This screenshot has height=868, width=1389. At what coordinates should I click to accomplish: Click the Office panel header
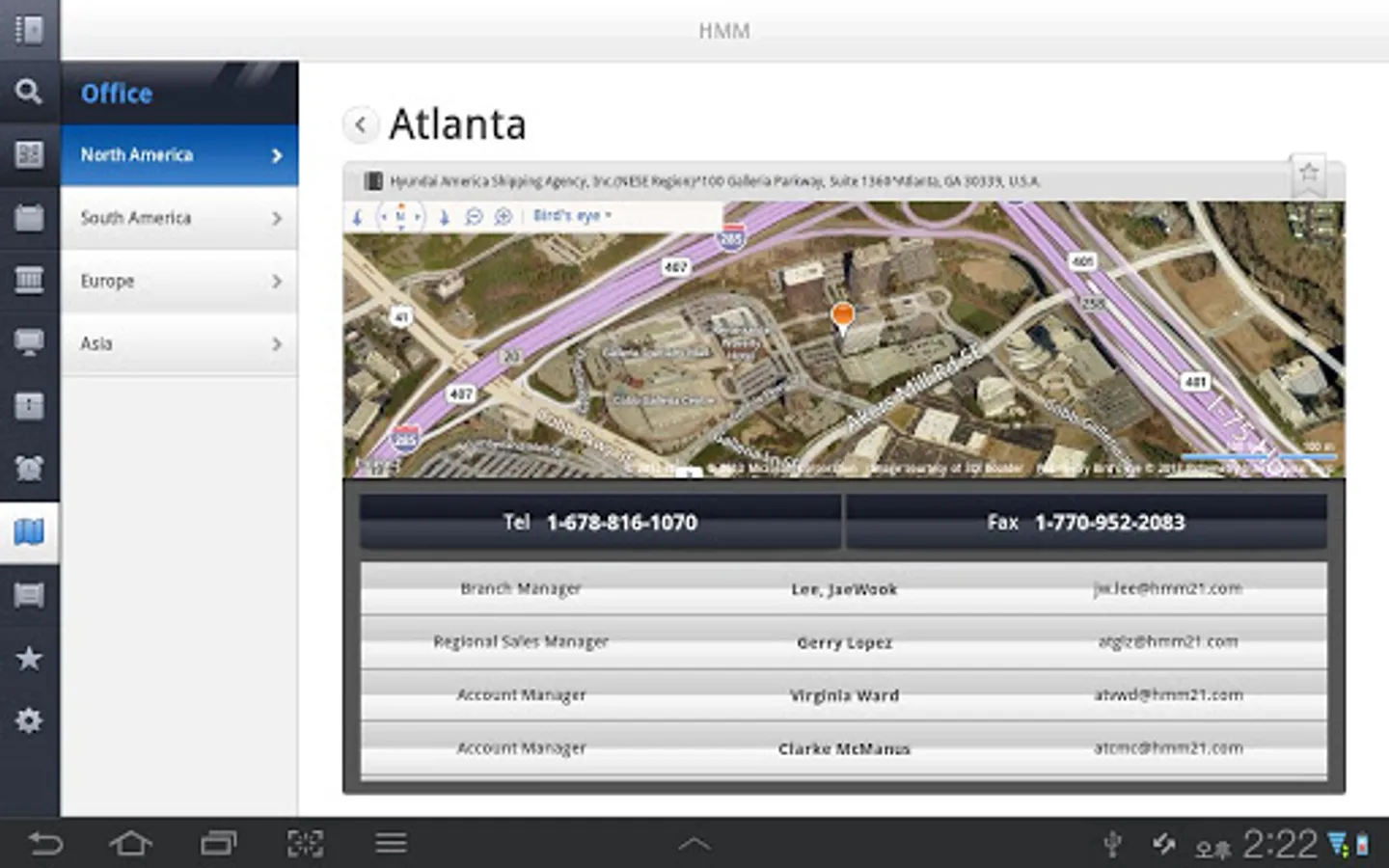(179, 94)
